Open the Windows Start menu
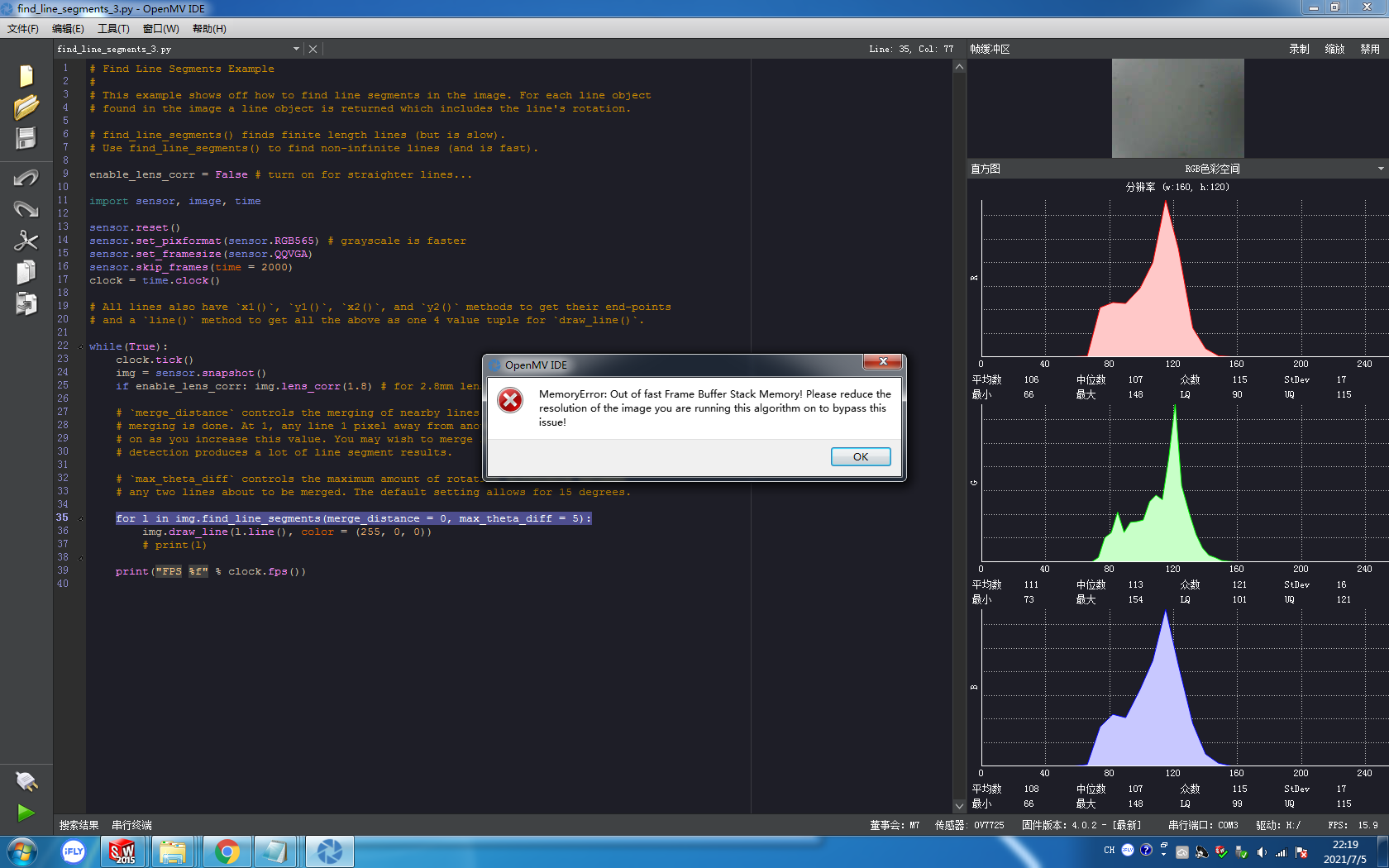The width and height of the screenshot is (1389, 868). (22, 851)
